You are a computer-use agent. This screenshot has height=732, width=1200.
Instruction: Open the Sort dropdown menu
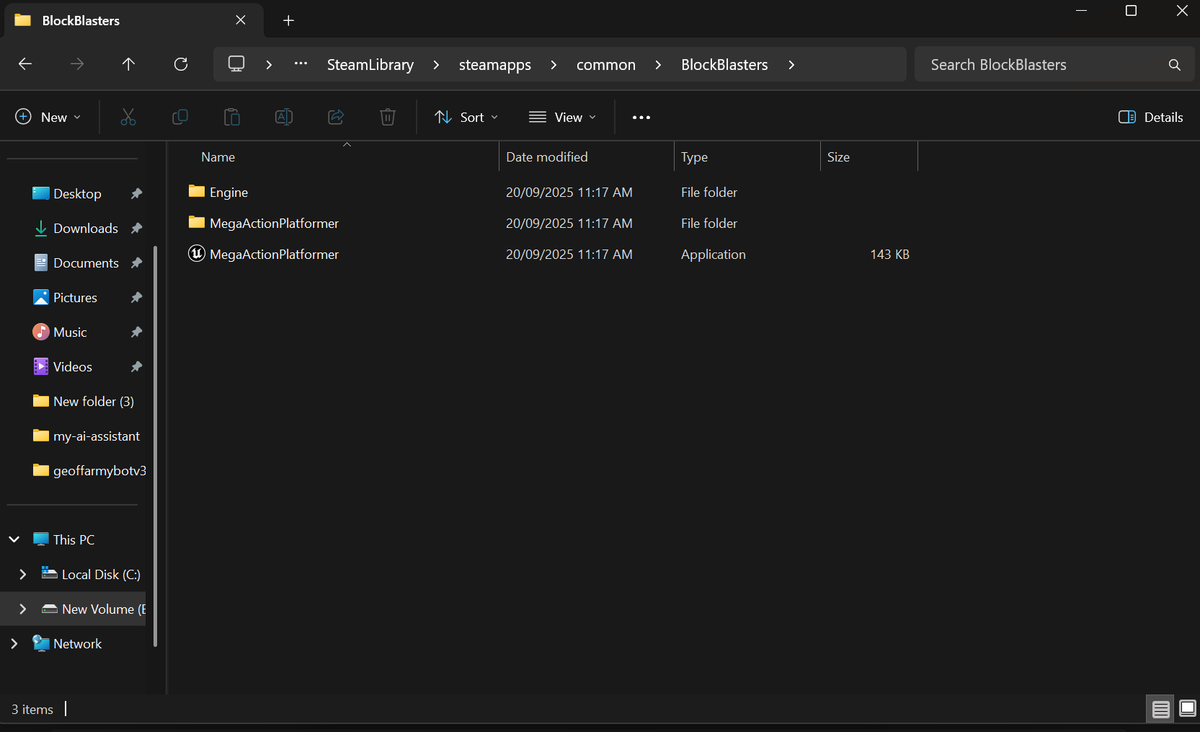(467, 117)
